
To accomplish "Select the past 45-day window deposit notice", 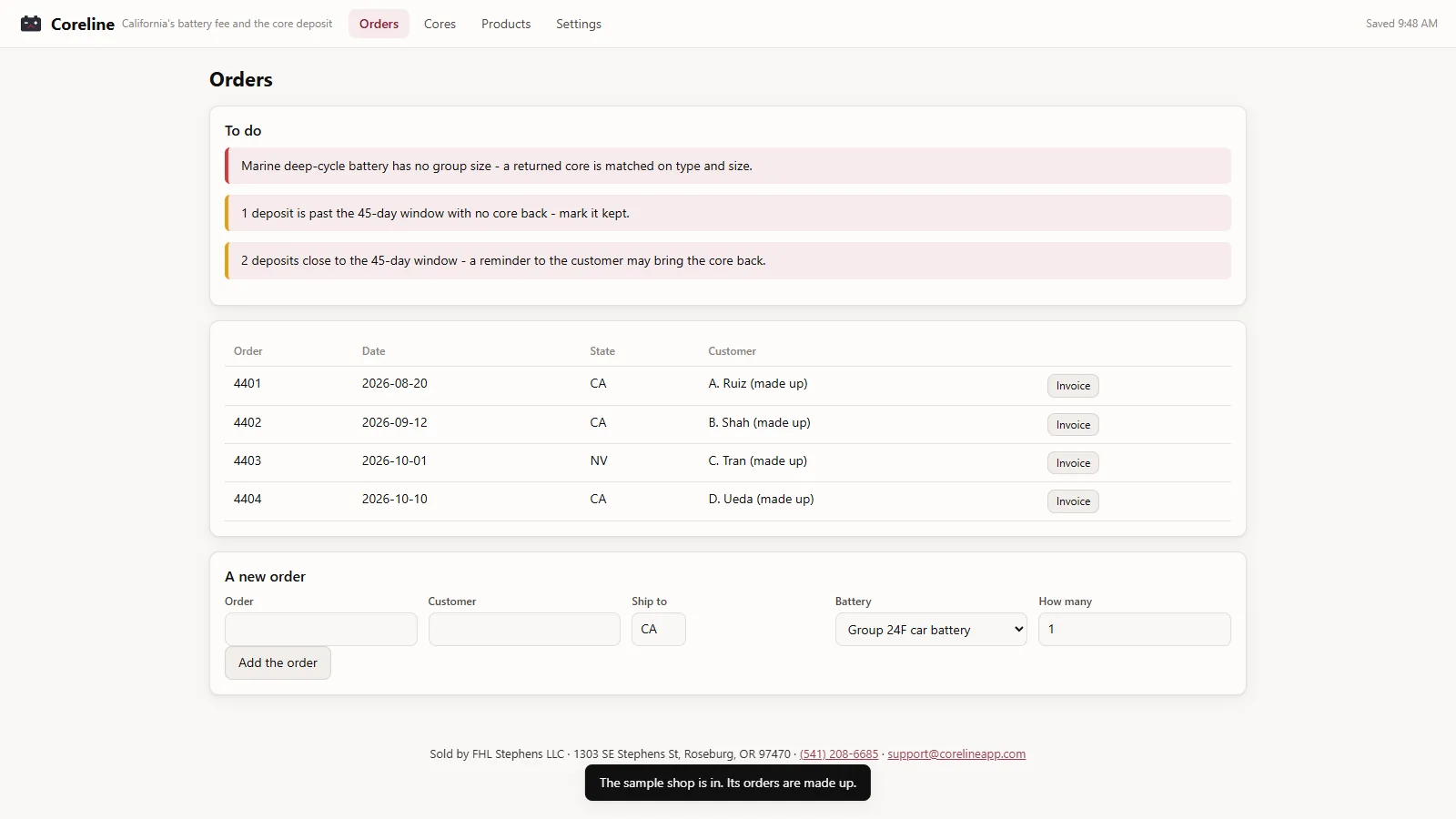I will coord(728,213).
